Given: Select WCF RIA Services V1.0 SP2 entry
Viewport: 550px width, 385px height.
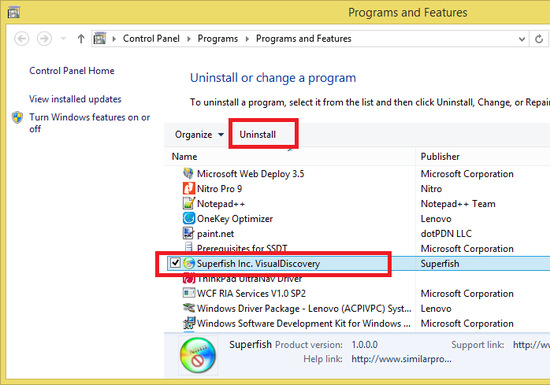Looking at the screenshot, I should pos(251,293).
